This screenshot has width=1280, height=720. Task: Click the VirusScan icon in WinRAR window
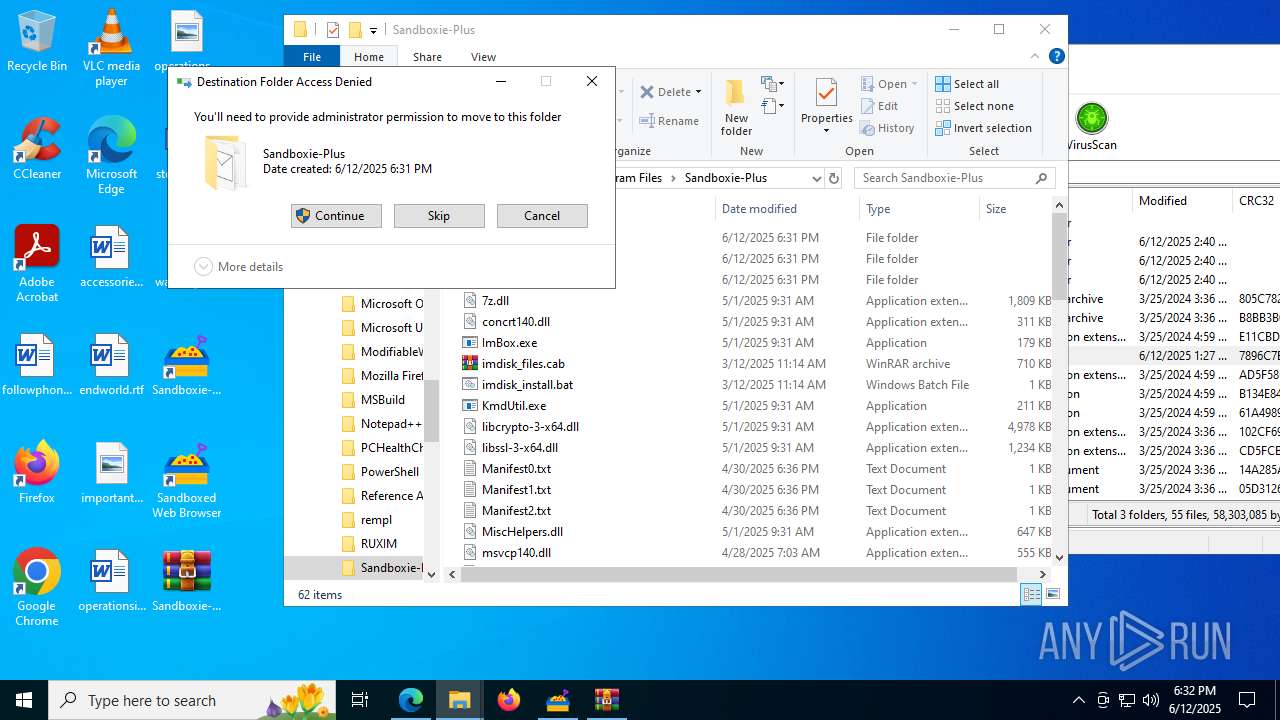click(1091, 126)
